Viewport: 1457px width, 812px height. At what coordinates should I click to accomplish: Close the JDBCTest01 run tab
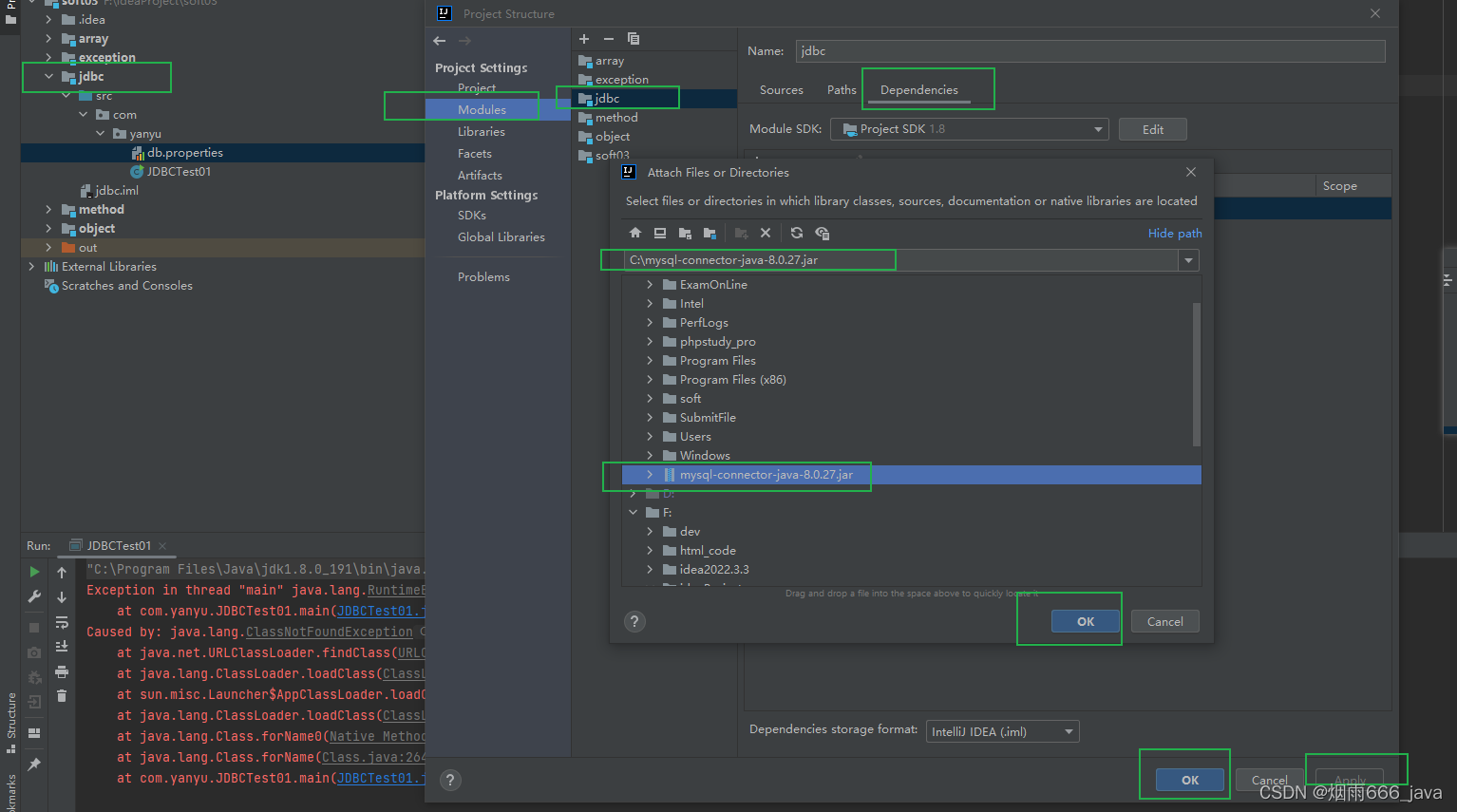coord(162,545)
